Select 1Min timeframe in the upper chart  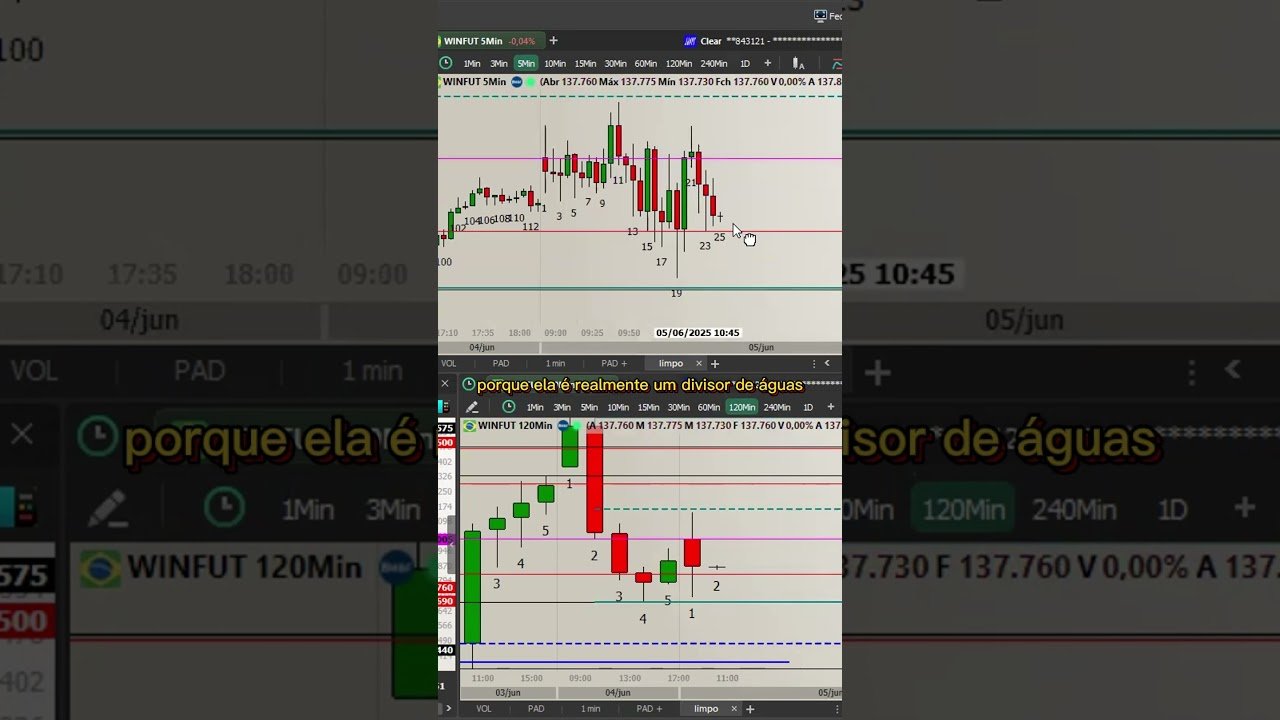pyautogui.click(x=472, y=63)
